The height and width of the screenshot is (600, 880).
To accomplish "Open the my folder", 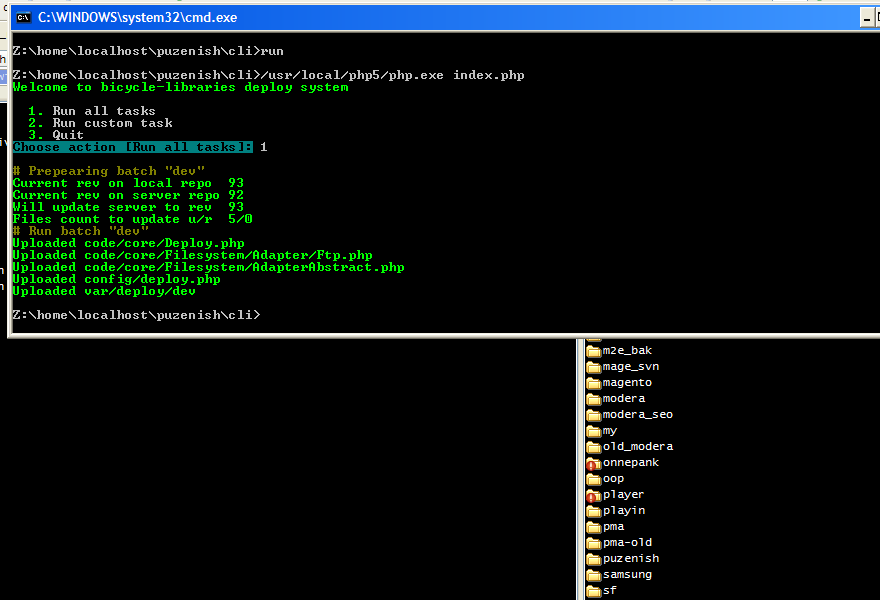I will [x=609, y=430].
